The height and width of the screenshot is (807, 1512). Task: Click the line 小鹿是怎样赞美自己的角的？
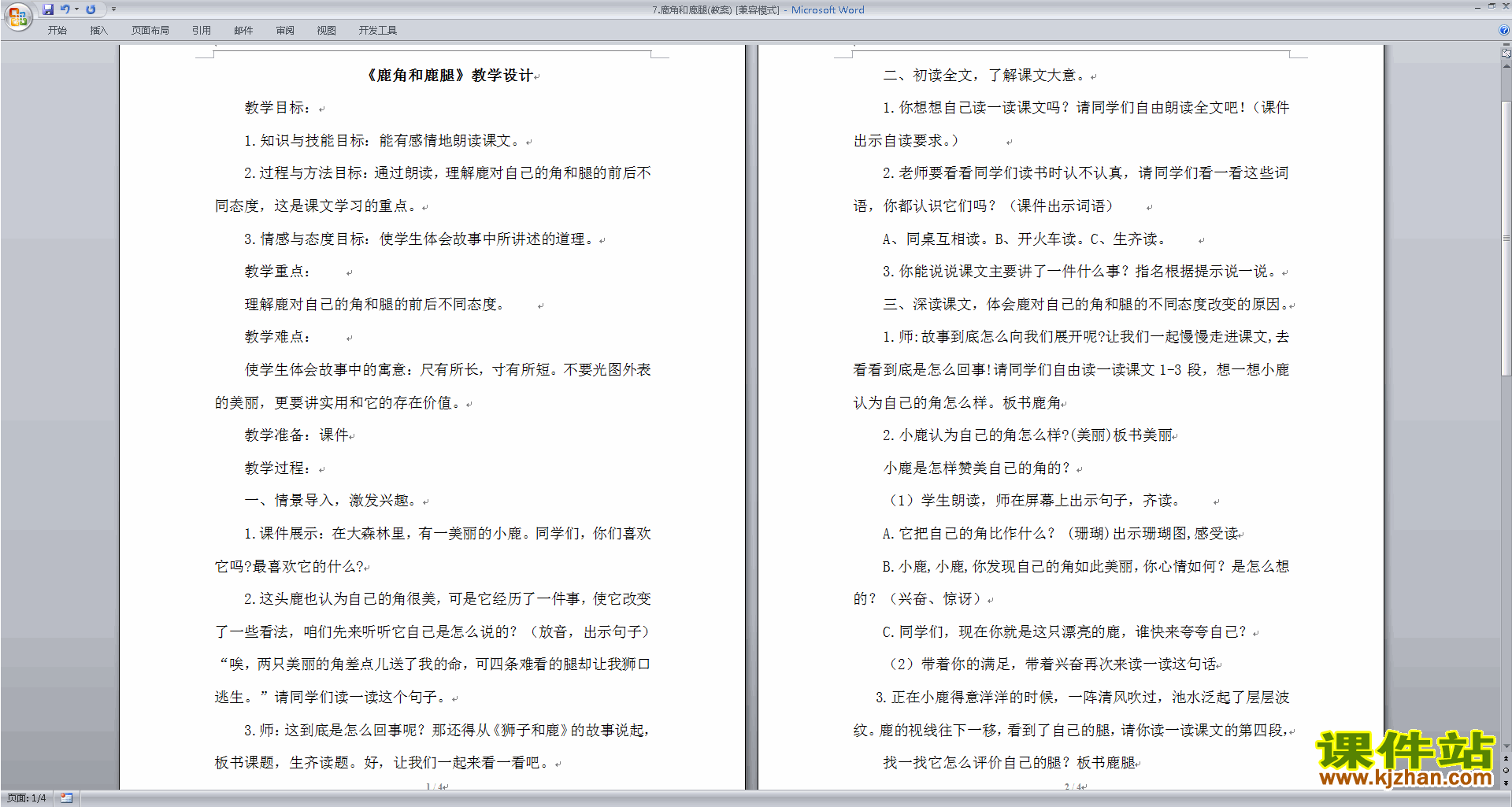pyautogui.click(x=977, y=468)
